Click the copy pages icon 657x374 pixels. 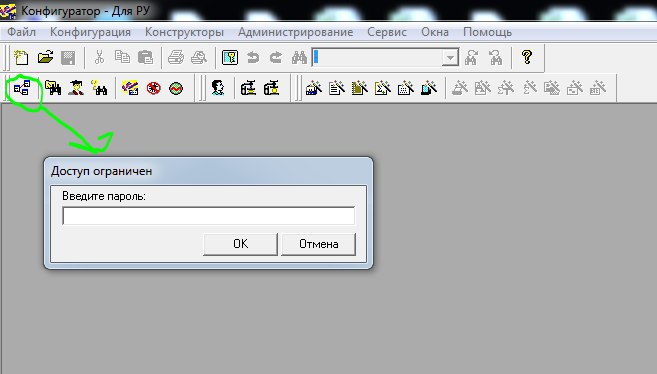(x=122, y=57)
